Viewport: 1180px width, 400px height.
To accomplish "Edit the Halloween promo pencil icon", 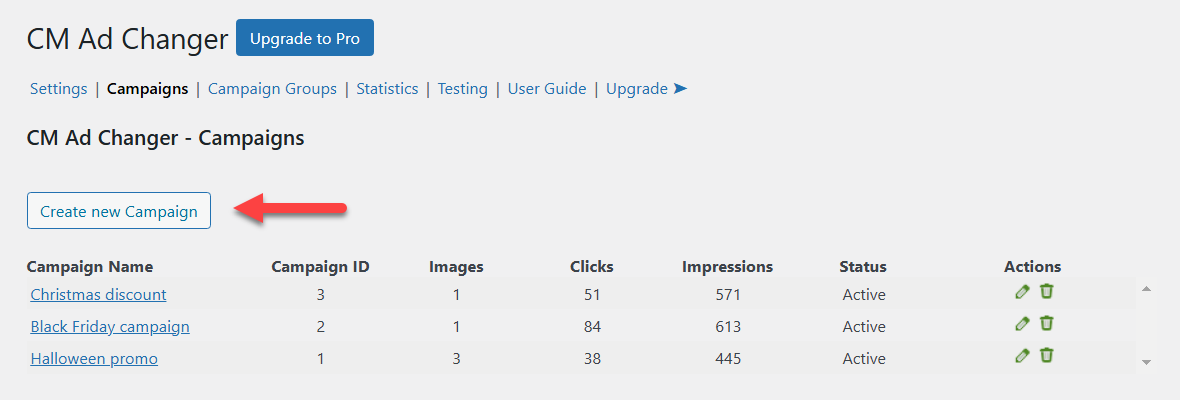I will (x=1022, y=356).
